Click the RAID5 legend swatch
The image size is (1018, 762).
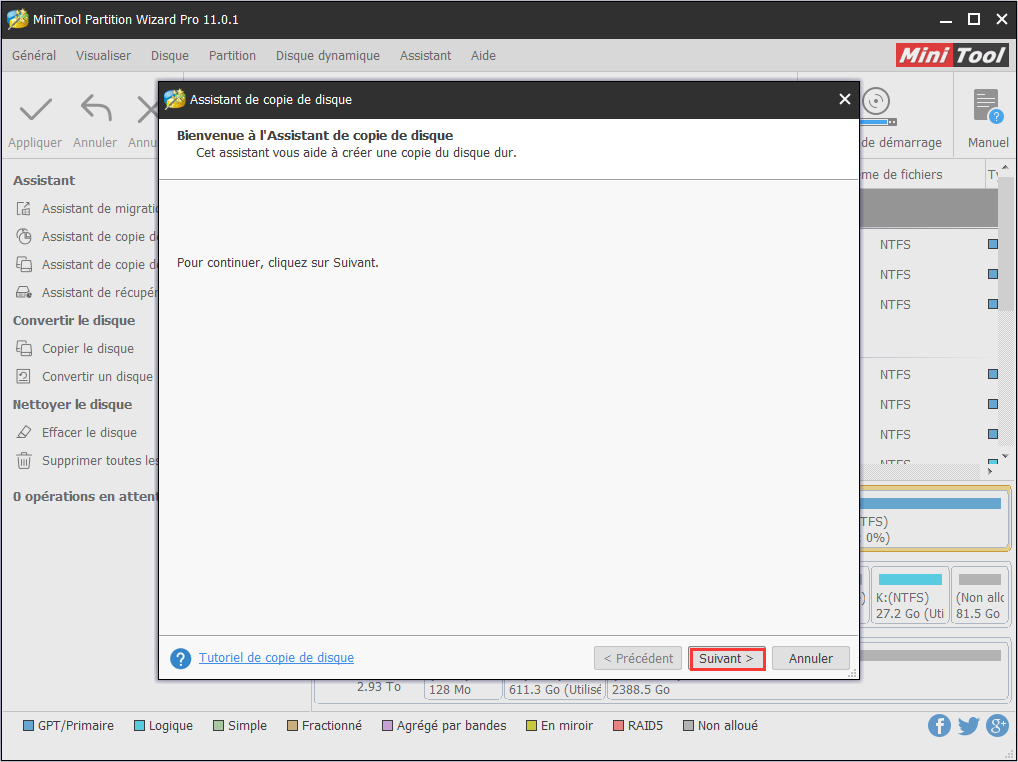pyautogui.click(x=618, y=726)
